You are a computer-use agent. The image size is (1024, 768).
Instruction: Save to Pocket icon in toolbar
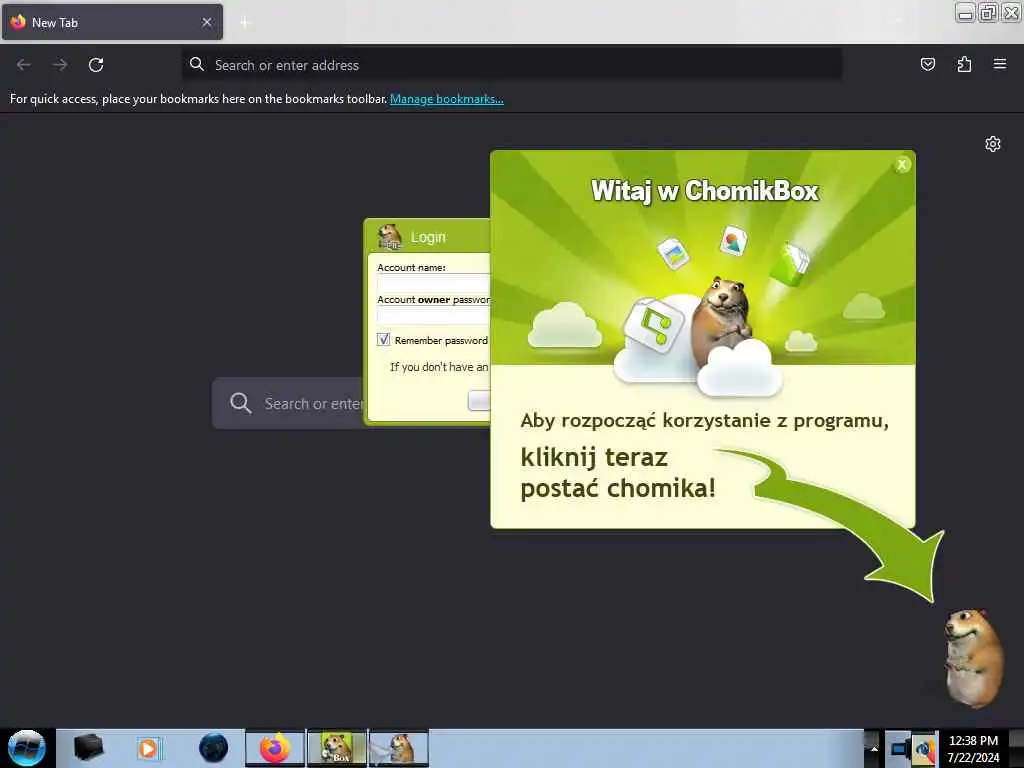[x=927, y=64]
